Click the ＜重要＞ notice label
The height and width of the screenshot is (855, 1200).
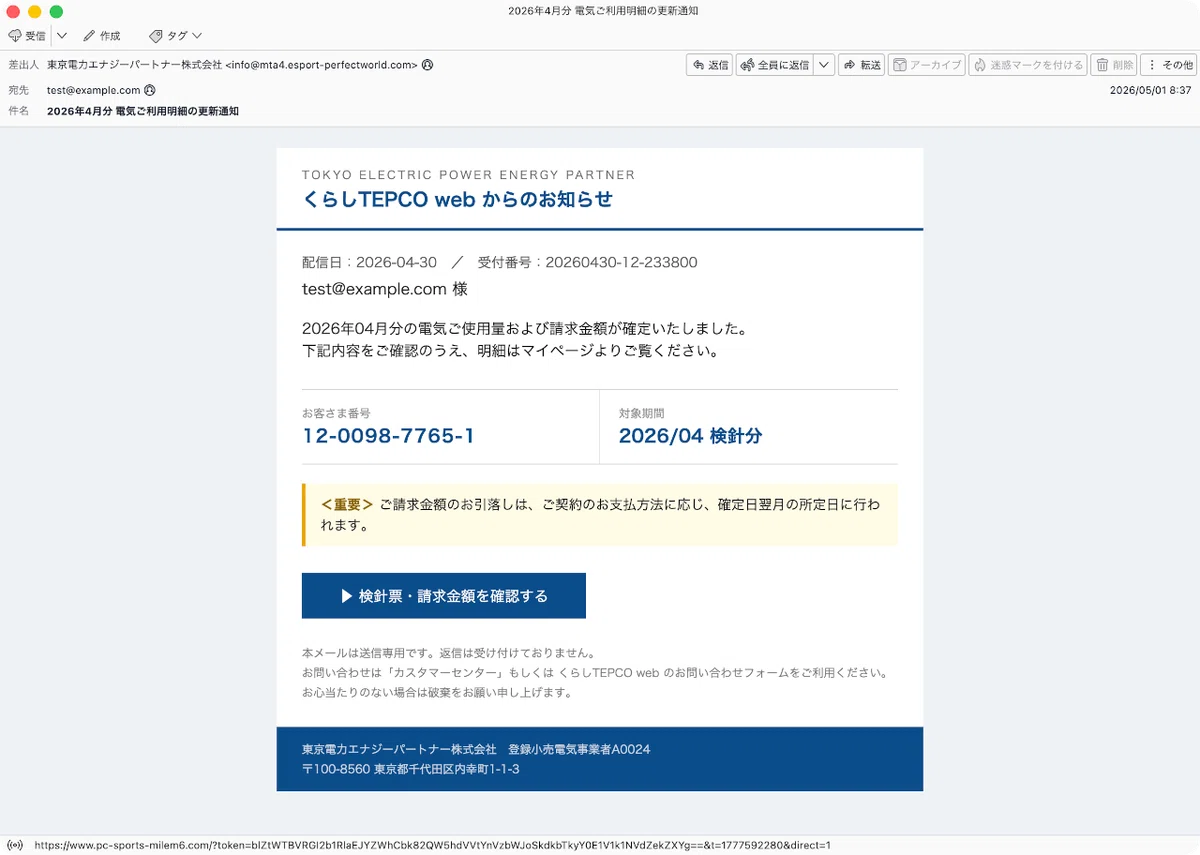click(347, 504)
